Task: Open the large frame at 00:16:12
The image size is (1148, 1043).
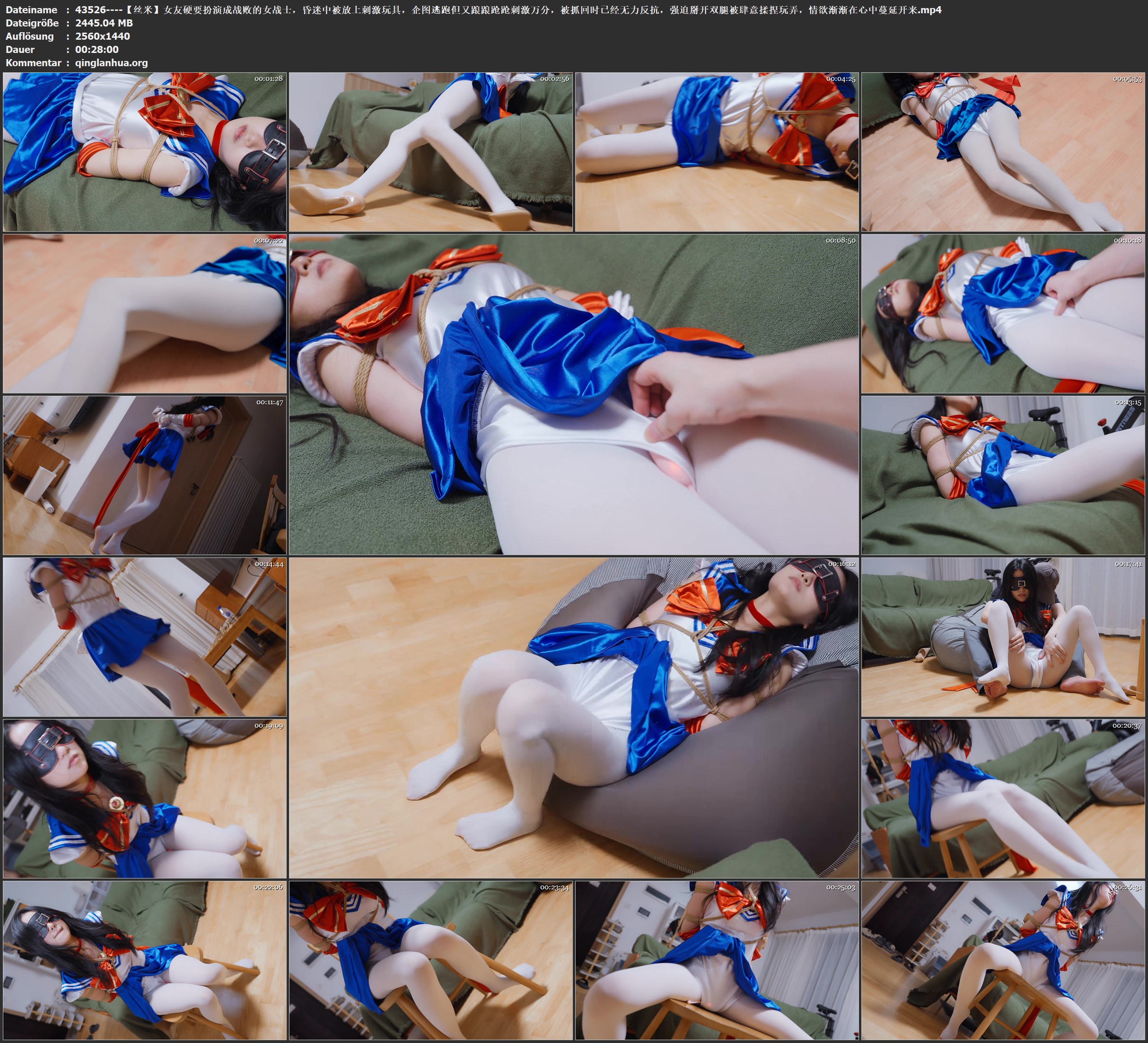Action: [573, 717]
